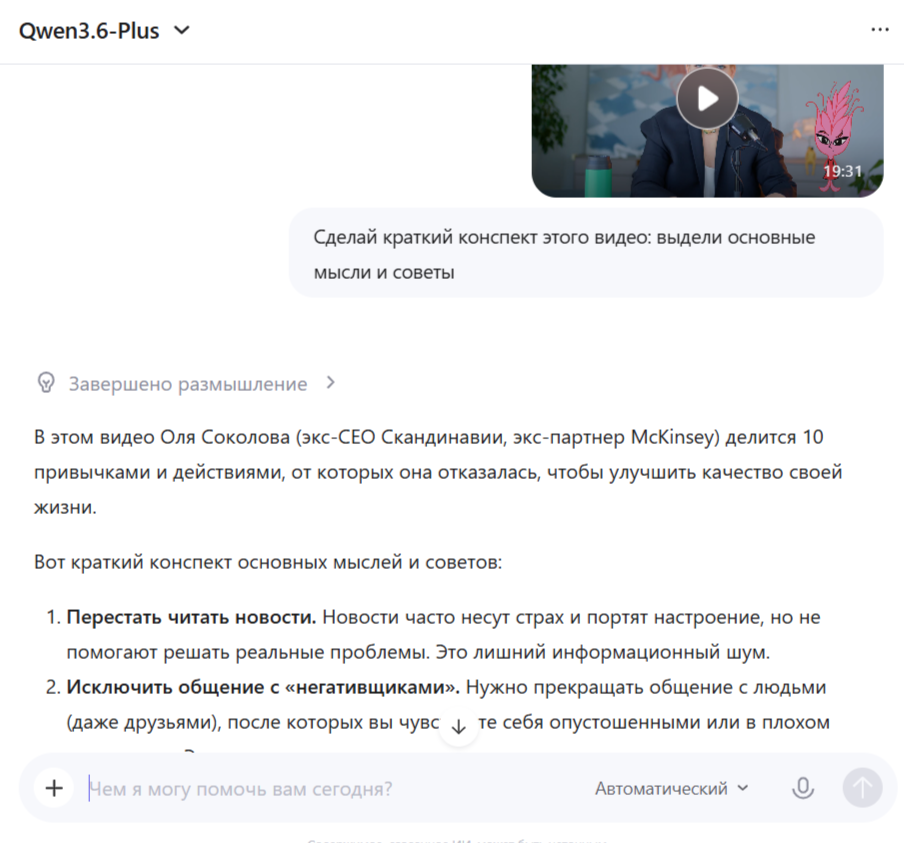Expand the Завершено размышление chevron
The image size is (904, 843).
330,383
